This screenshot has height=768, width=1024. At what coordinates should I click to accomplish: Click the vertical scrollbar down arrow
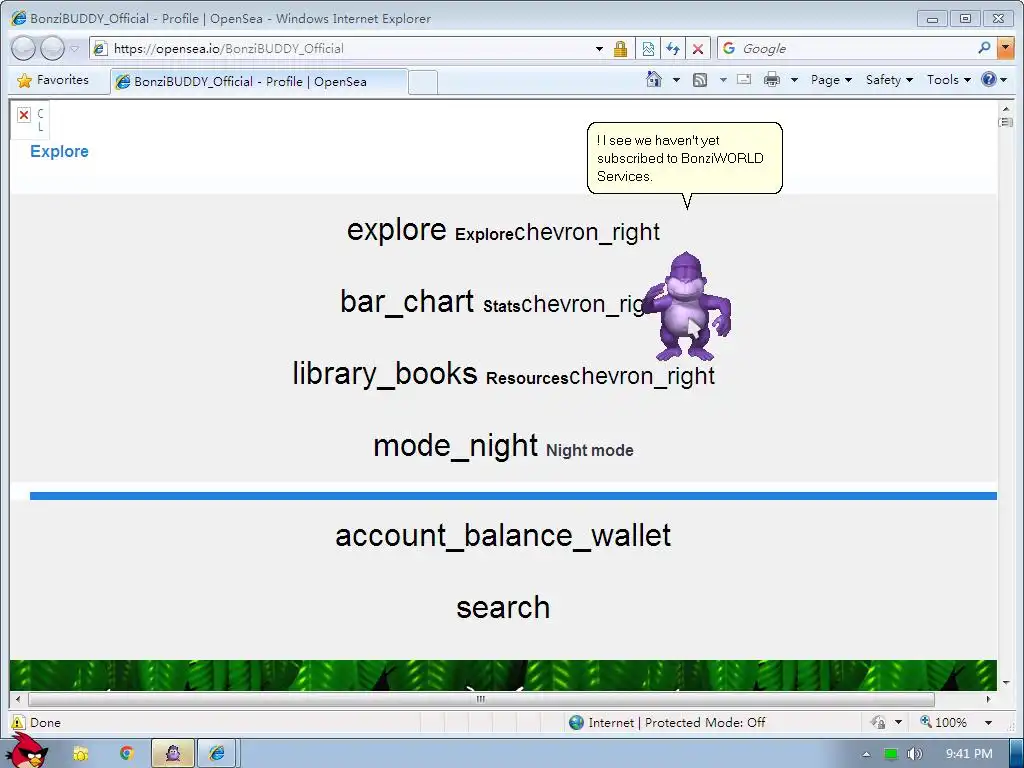click(x=1006, y=683)
